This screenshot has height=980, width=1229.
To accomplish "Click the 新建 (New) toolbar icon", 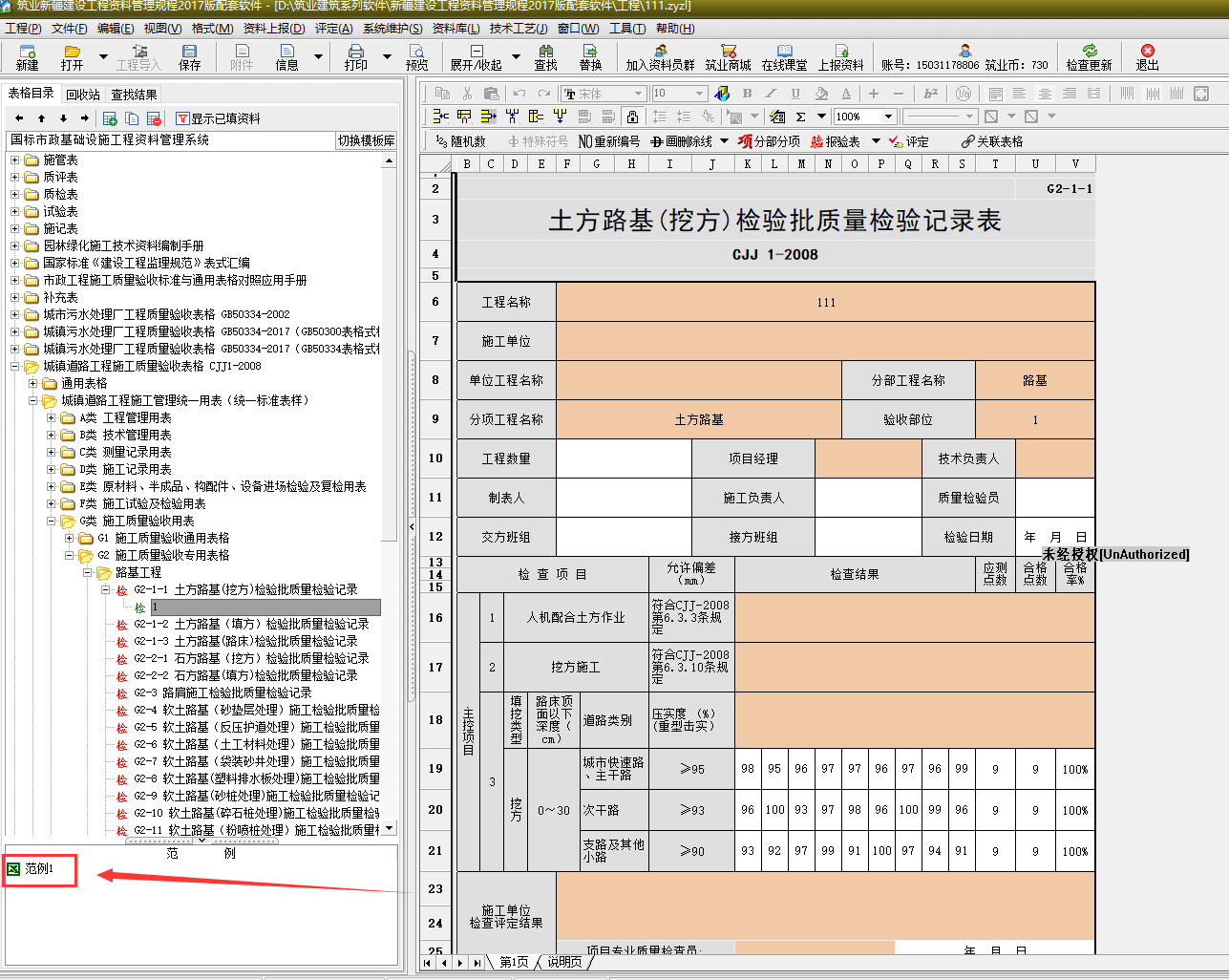I will pos(27,57).
